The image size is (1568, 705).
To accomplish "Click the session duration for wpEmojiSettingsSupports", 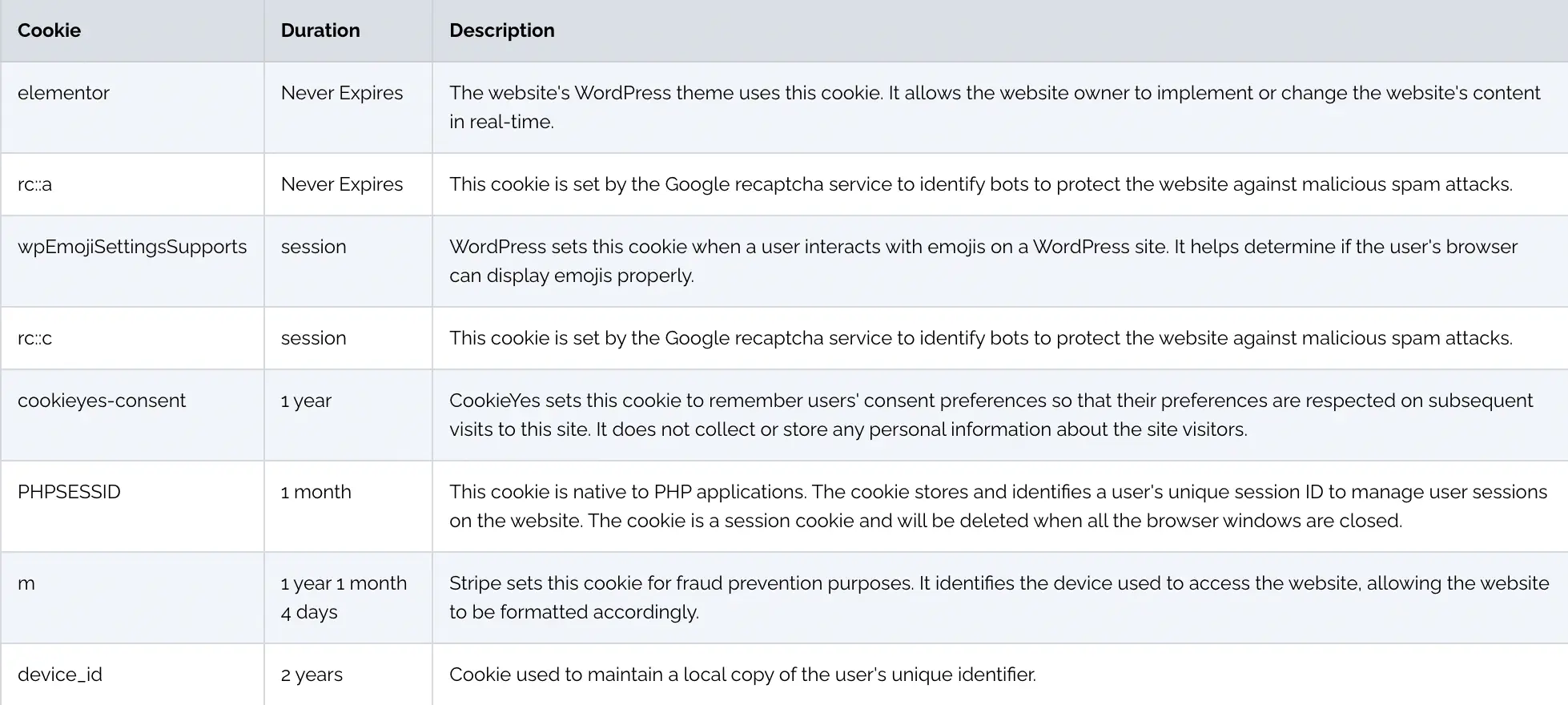I will click(x=313, y=247).
